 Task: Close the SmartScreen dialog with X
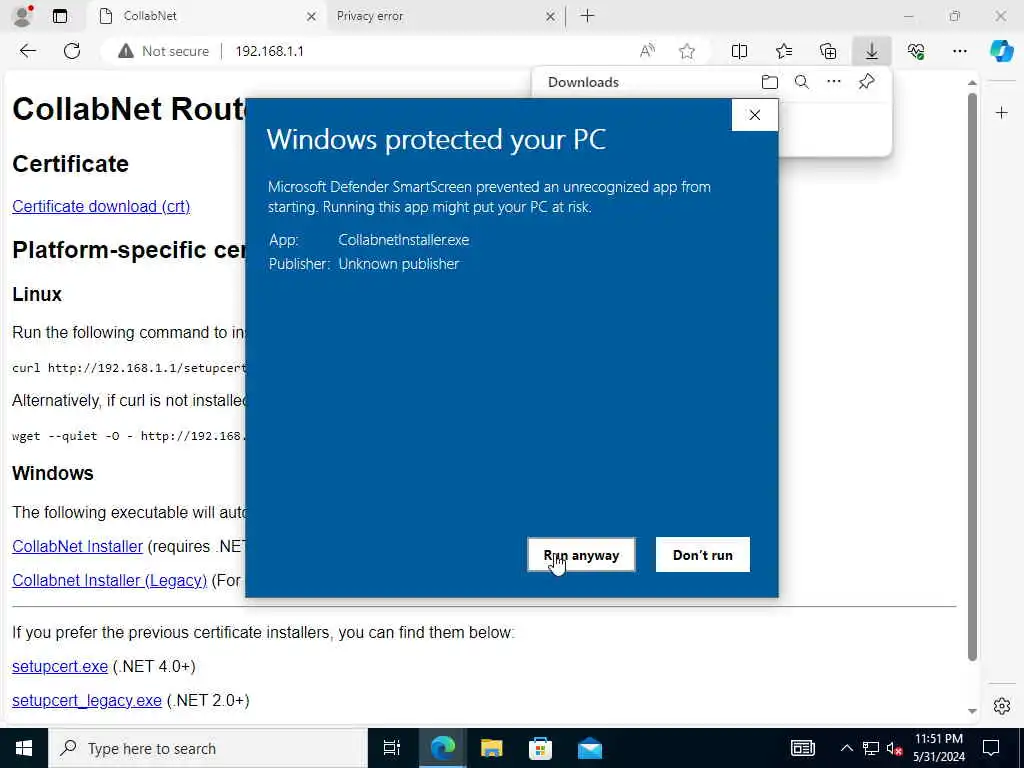coord(755,115)
